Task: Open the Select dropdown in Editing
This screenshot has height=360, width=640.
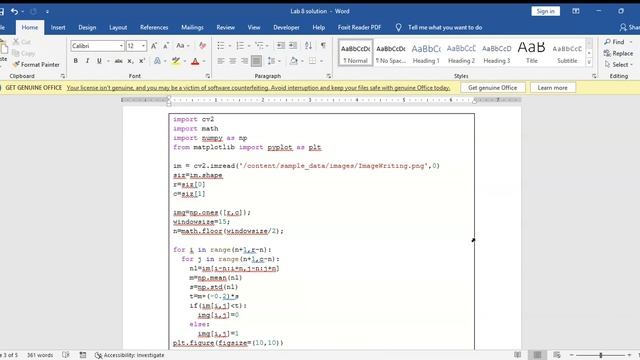Action: (x=619, y=64)
